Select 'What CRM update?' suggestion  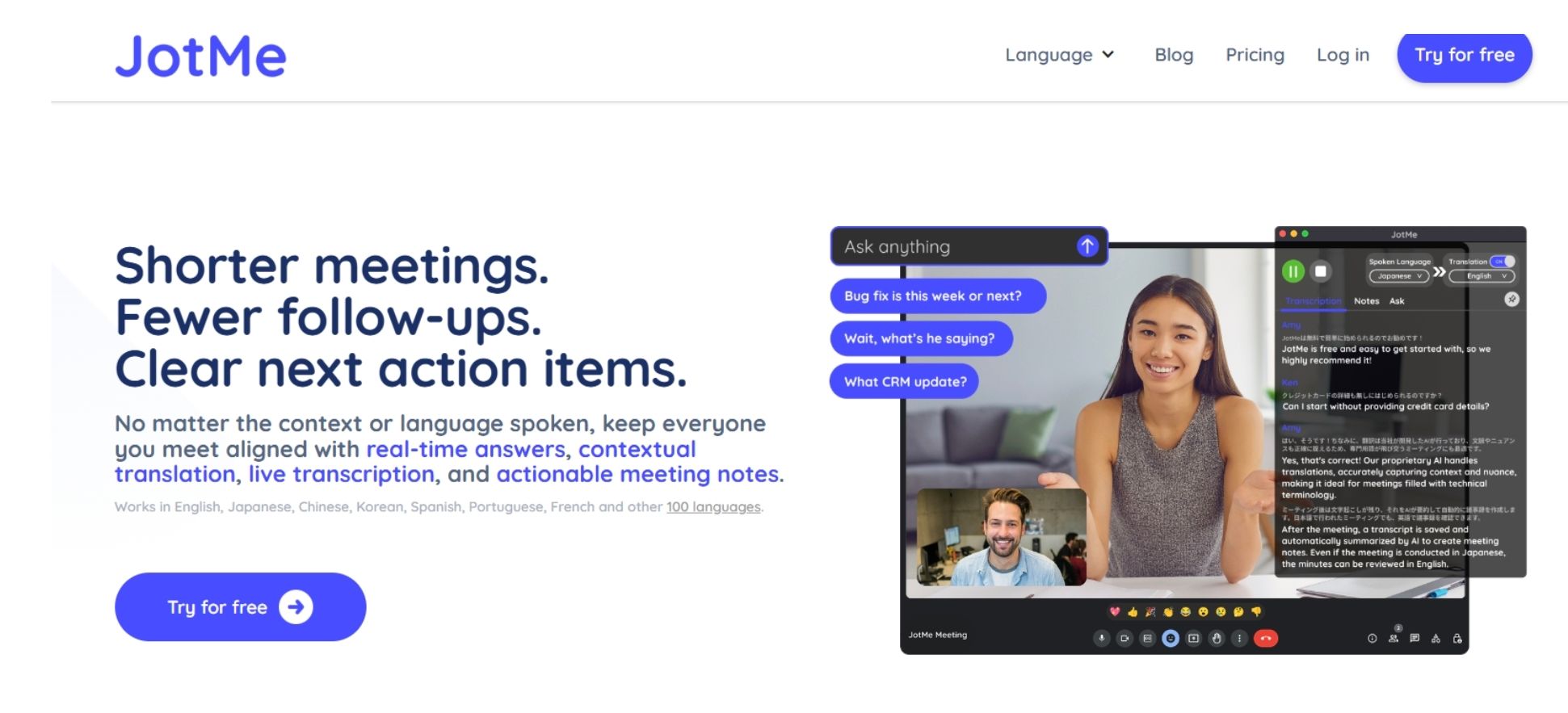pos(904,381)
